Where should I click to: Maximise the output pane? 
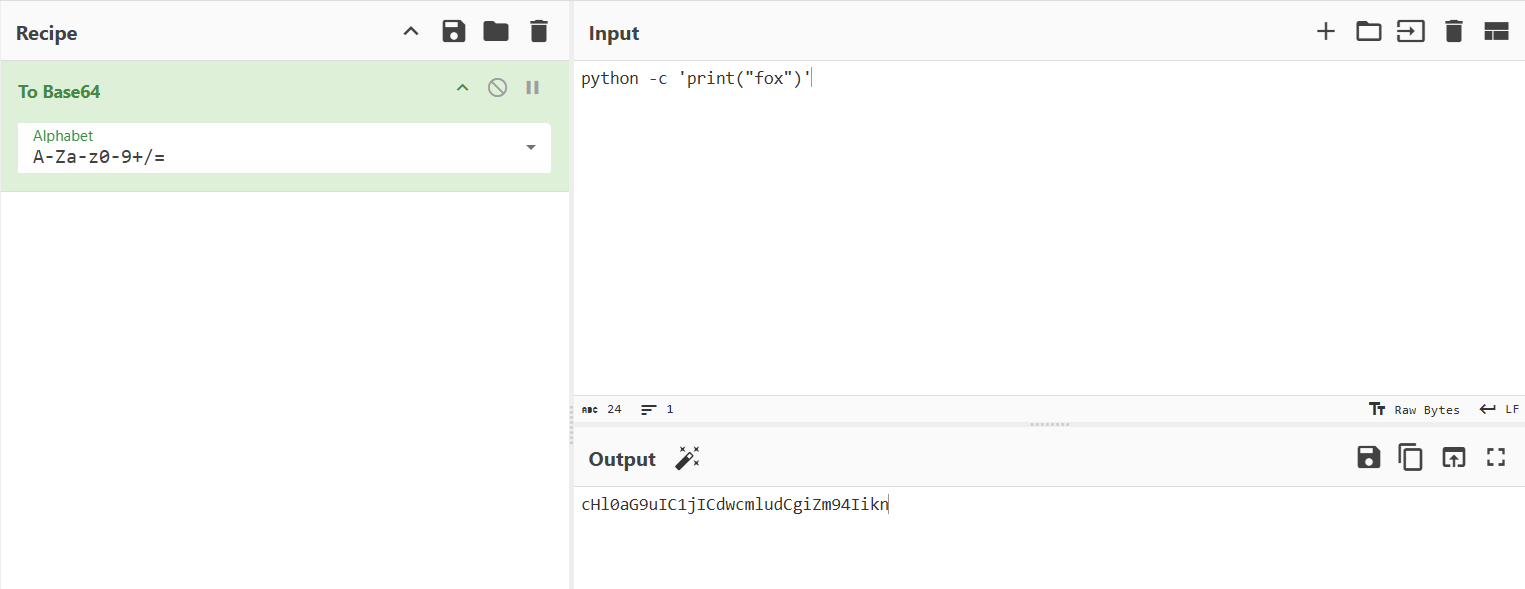pyautogui.click(x=1496, y=458)
